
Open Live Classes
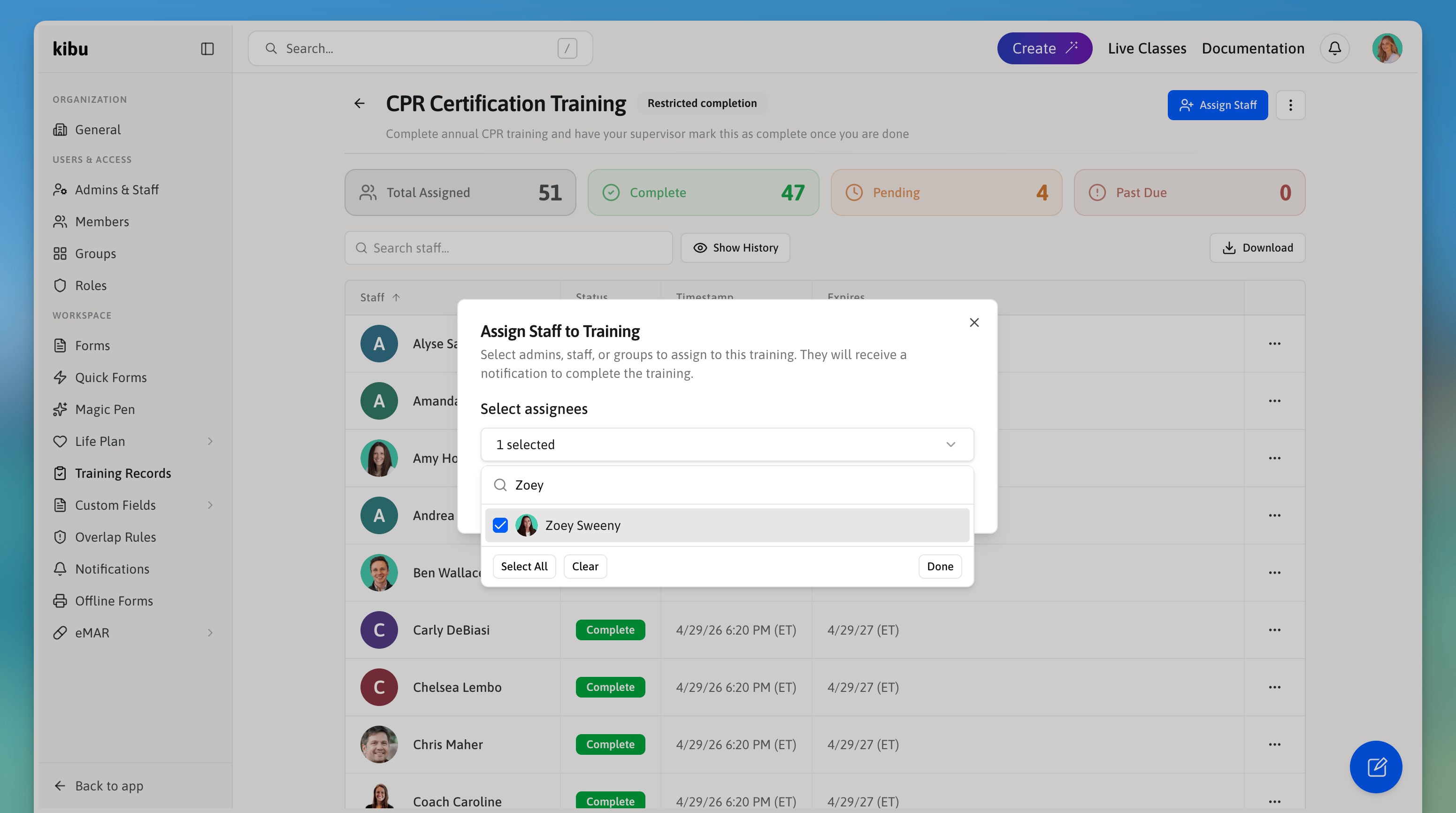coord(1147,49)
